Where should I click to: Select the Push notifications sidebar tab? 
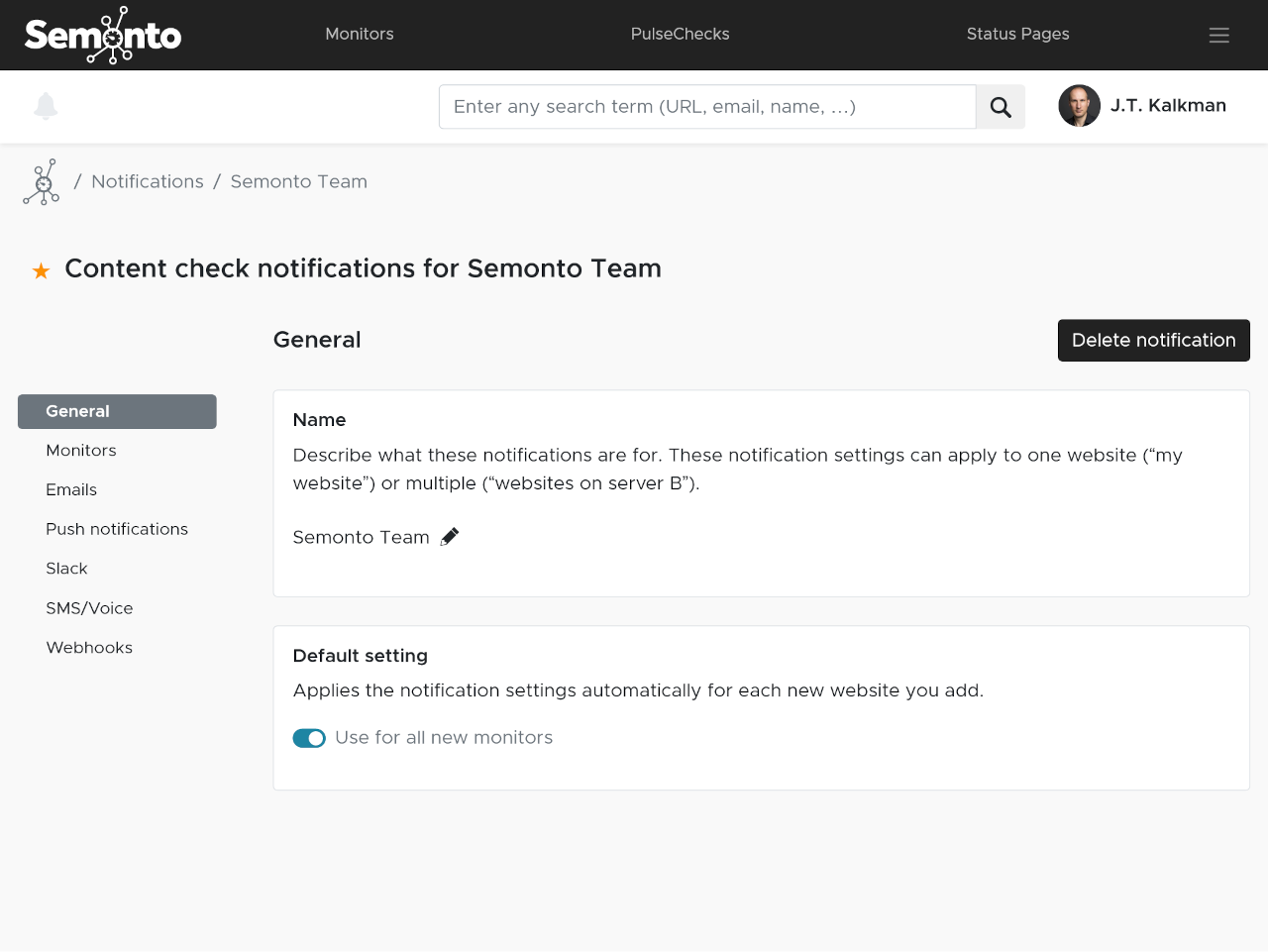click(x=117, y=529)
